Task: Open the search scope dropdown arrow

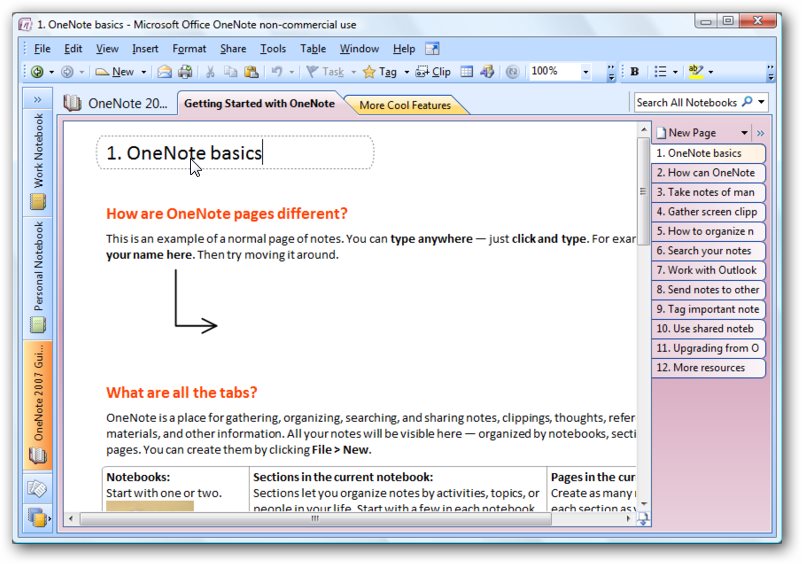Action: pyautogui.click(x=762, y=102)
